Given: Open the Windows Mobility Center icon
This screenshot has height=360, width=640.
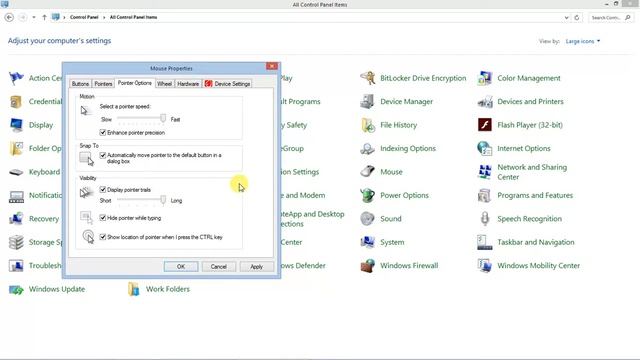Looking at the screenshot, I should pos(484,265).
